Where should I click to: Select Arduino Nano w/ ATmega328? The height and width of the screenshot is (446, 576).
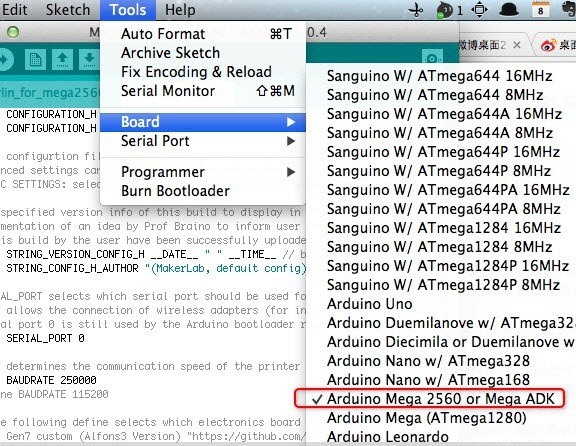(x=441, y=361)
